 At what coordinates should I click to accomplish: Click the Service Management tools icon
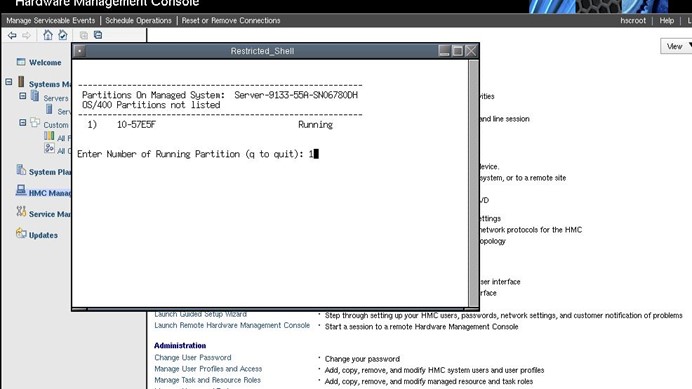pyautogui.click(x=21, y=211)
